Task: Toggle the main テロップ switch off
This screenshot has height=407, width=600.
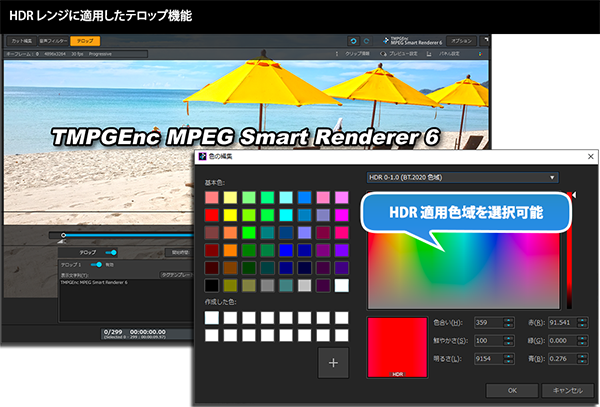Action: [111, 252]
